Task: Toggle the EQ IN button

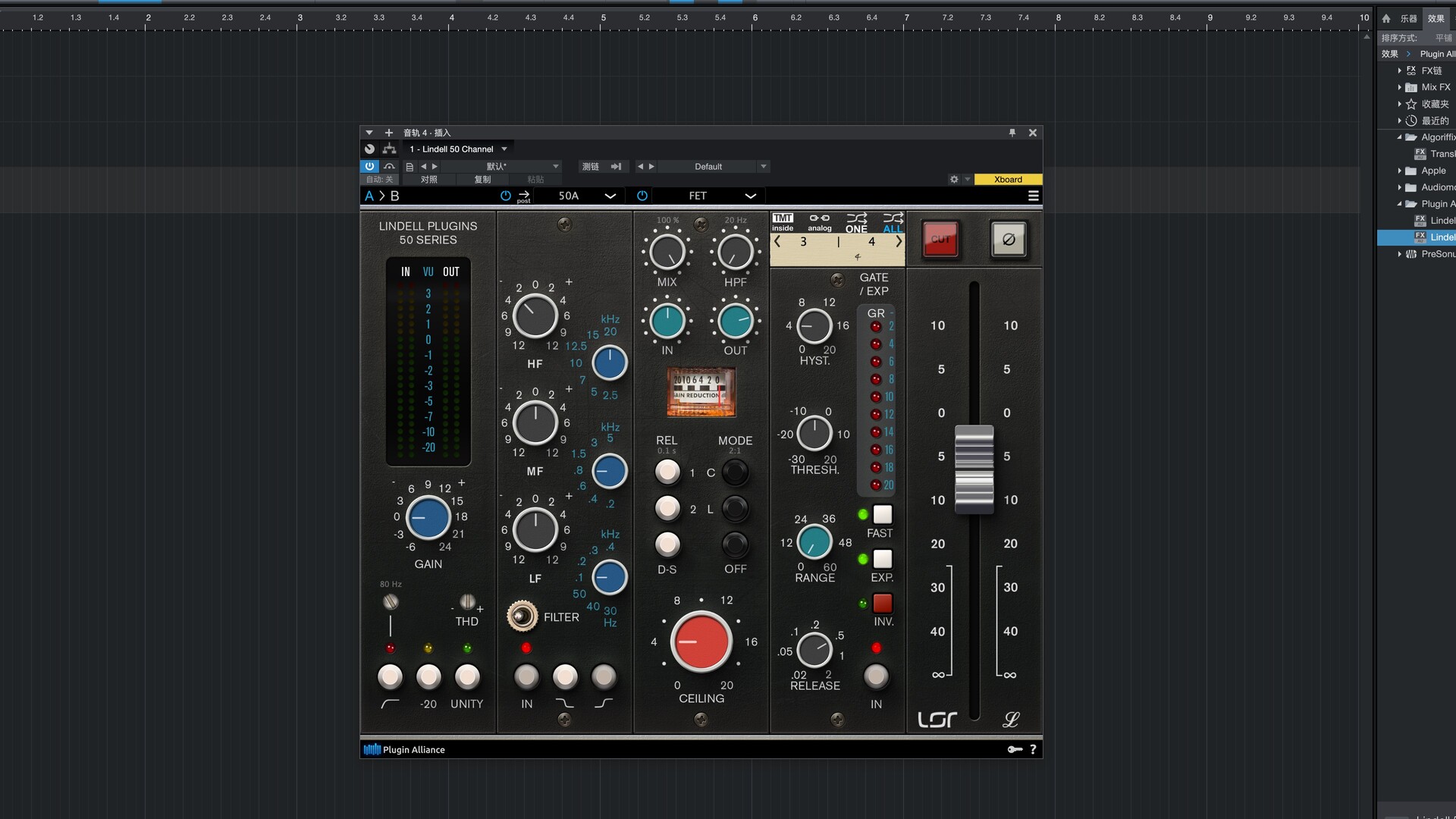Action: click(526, 676)
